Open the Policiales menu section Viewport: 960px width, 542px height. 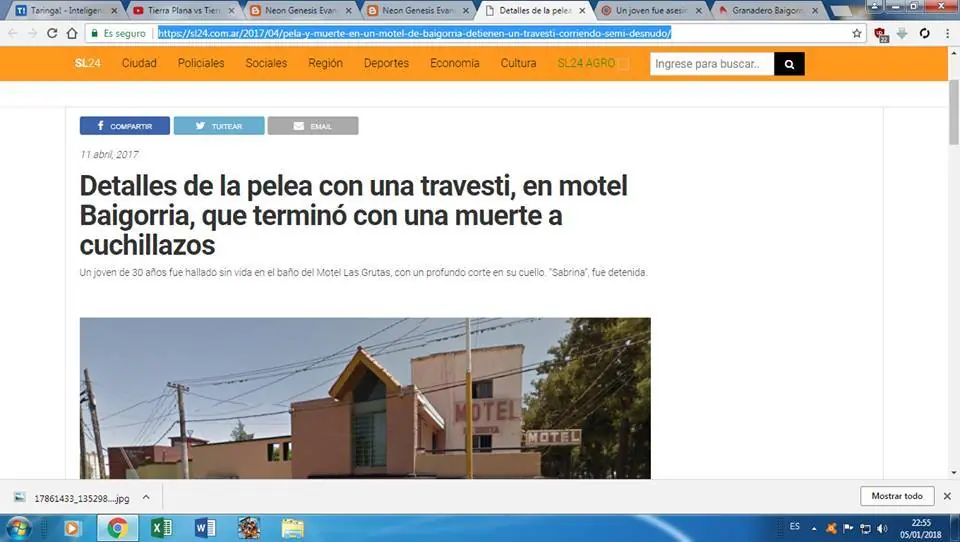pyautogui.click(x=201, y=63)
